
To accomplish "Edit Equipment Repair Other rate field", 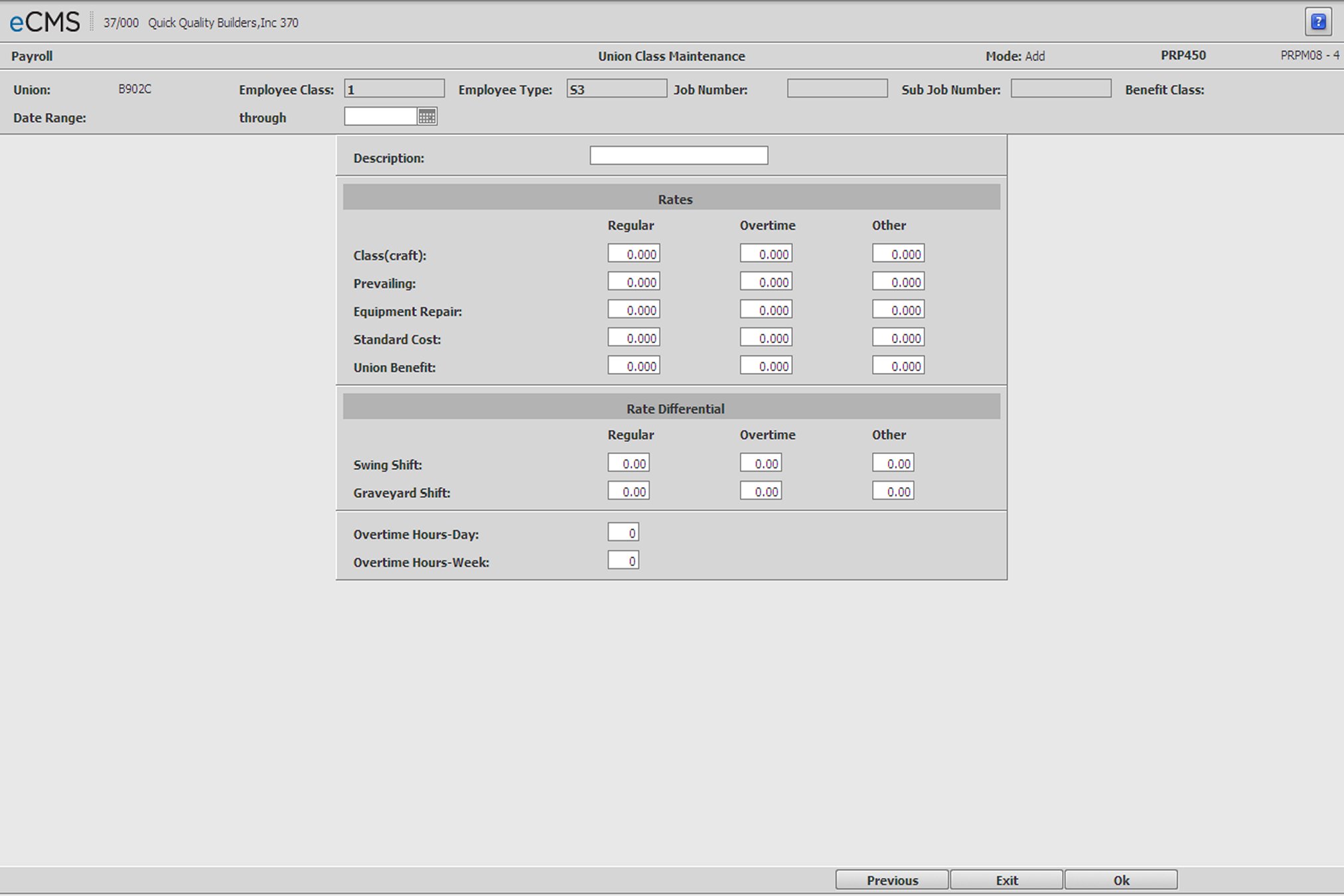I will point(898,310).
